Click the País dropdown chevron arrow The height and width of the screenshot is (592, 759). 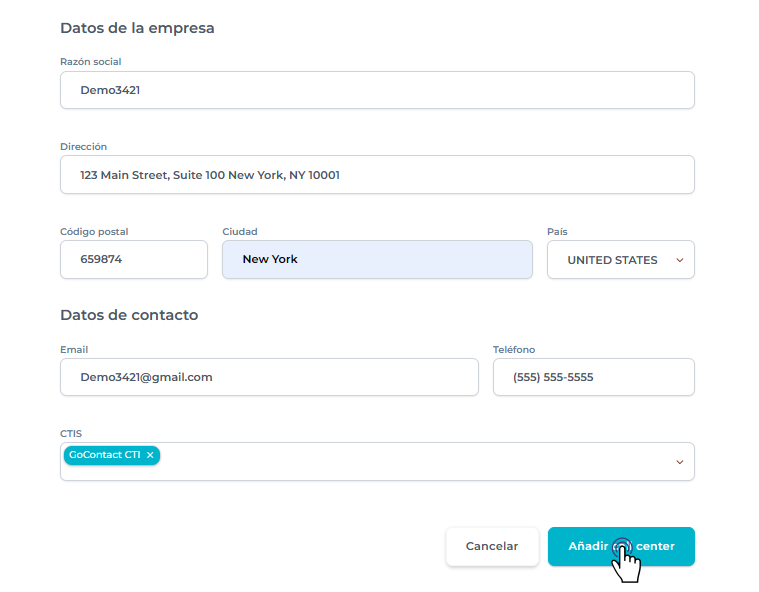click(680, 260)
